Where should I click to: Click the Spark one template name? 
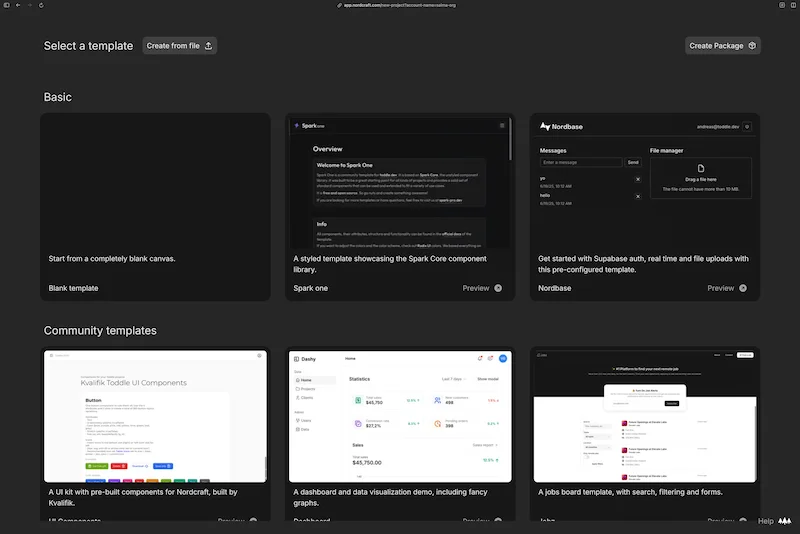pyautogui.click(x=311, y=288)
